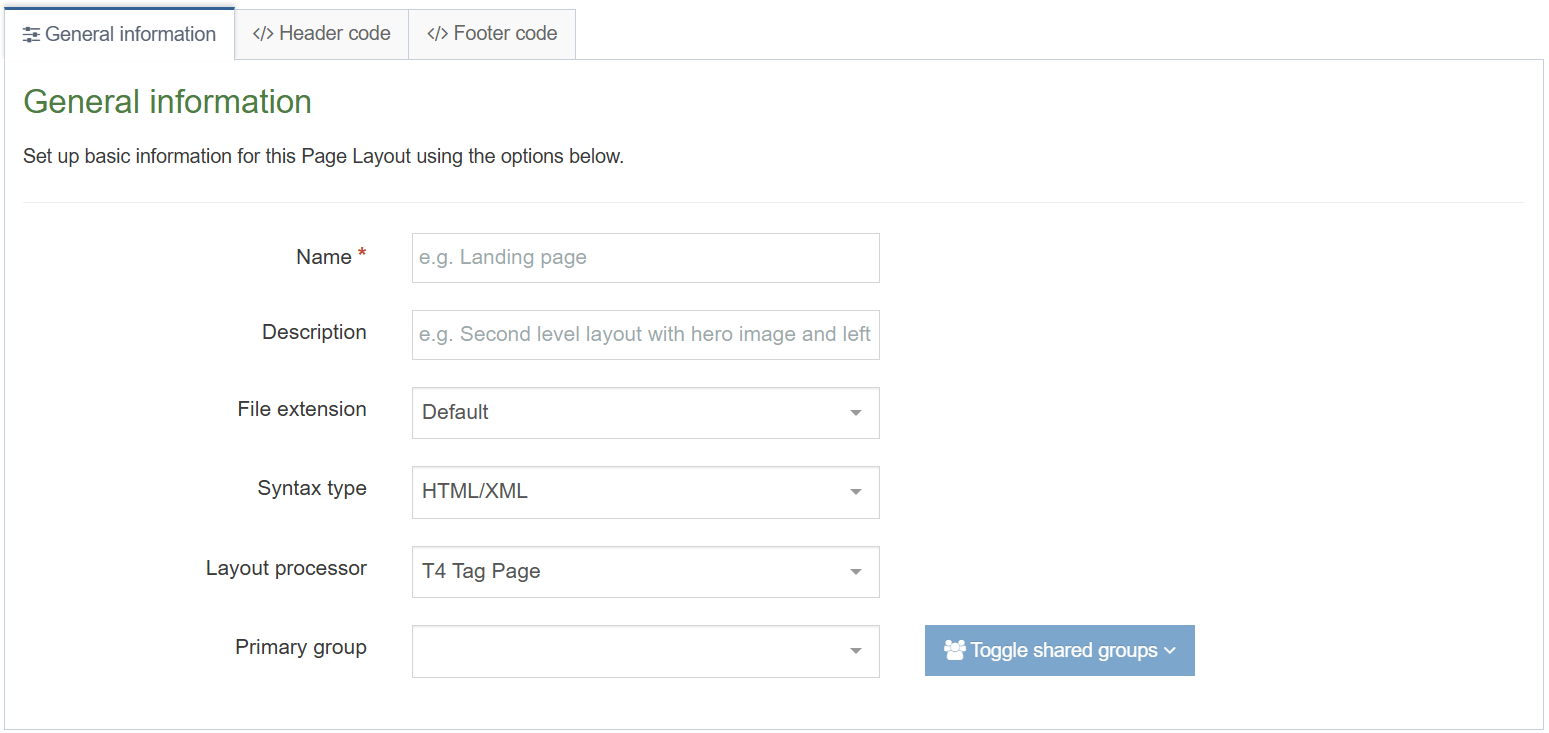Screen dimensions: 1549x733
Task: Open the File extension dropdown
Action: pyautogui.click(x=645, y=413)
